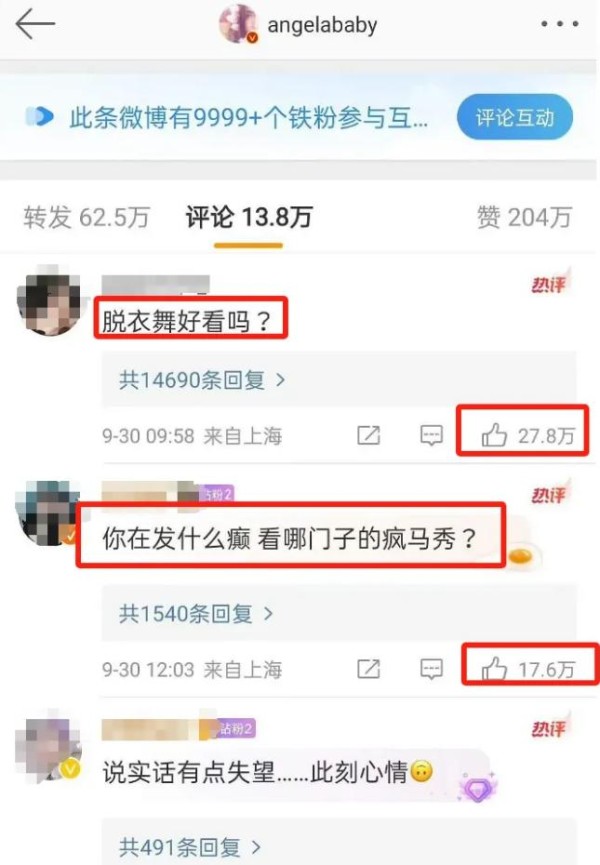The width and height of the screenshot is (600, 865).
Task: Reply to the first hot comment
Action: (x=431, y=435)
